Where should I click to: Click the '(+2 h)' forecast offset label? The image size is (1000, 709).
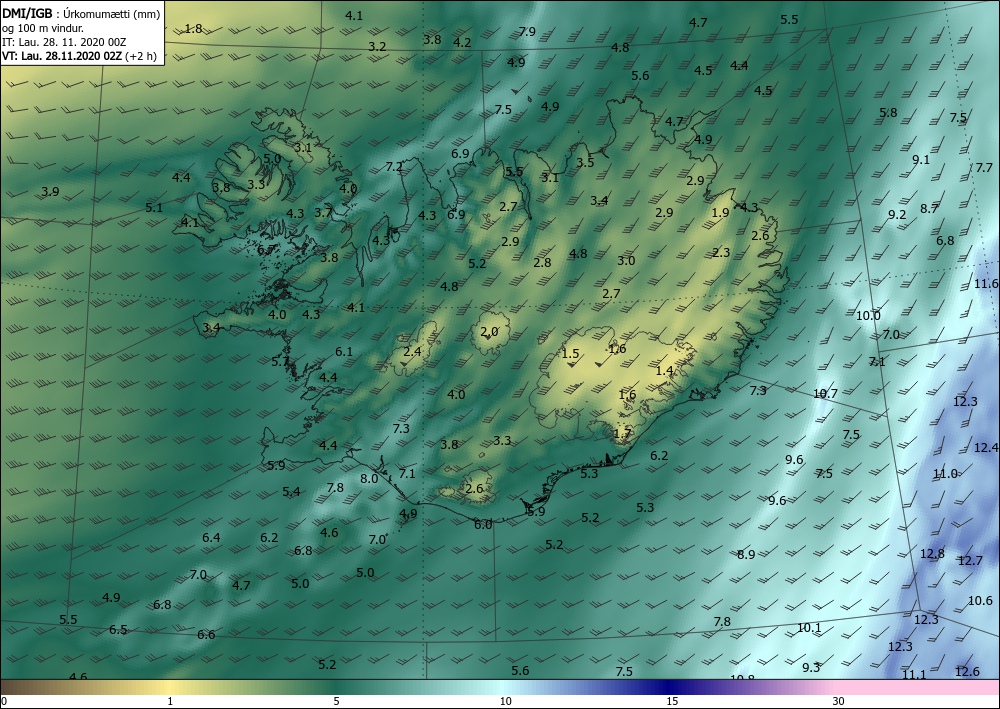[142, 56]
